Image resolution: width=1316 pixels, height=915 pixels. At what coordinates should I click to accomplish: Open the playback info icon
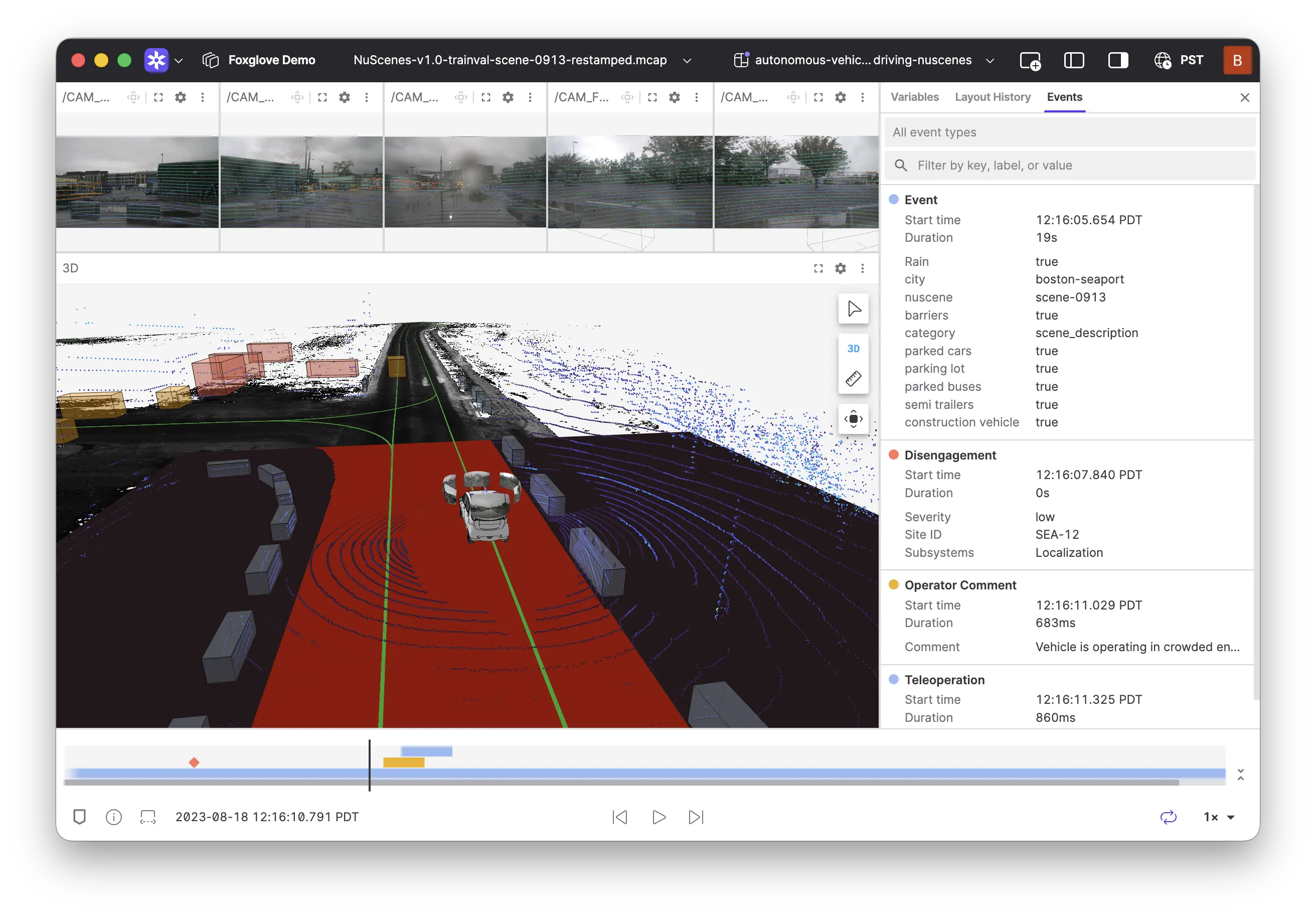113,817
